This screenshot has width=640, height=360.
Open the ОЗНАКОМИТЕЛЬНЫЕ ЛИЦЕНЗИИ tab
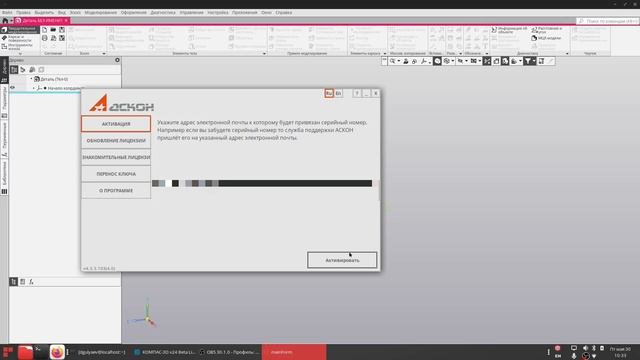click(x=116, y=157)
